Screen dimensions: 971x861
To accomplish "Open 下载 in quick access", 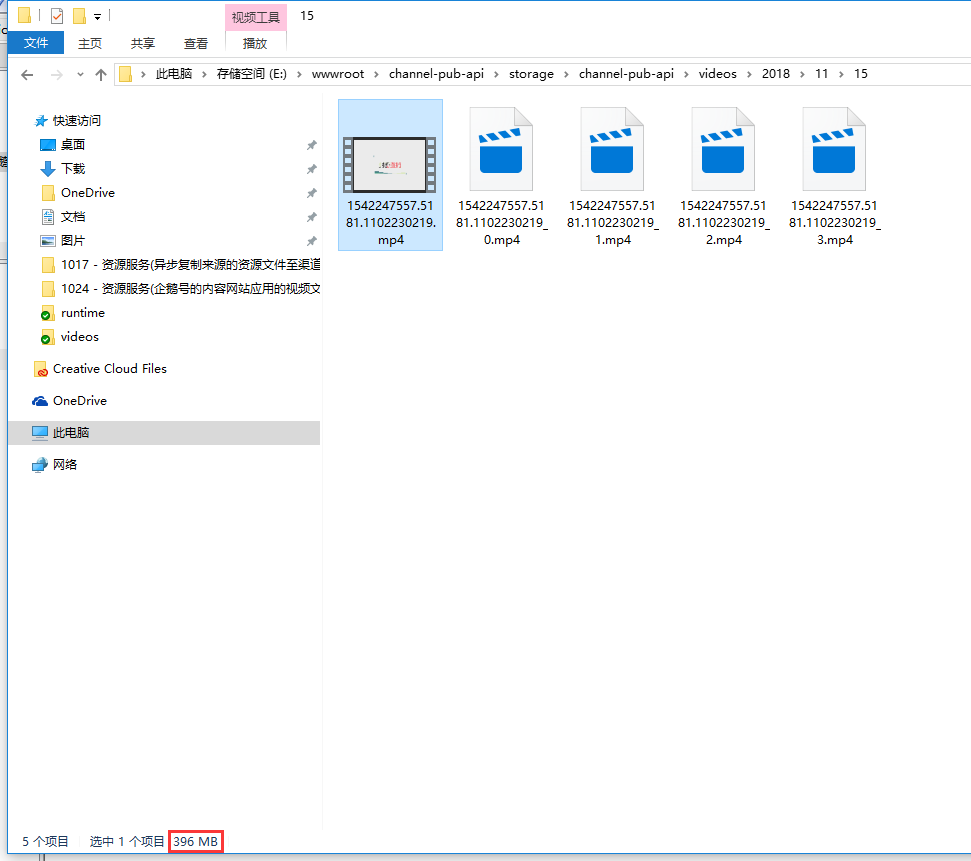I will coord(72,168).
